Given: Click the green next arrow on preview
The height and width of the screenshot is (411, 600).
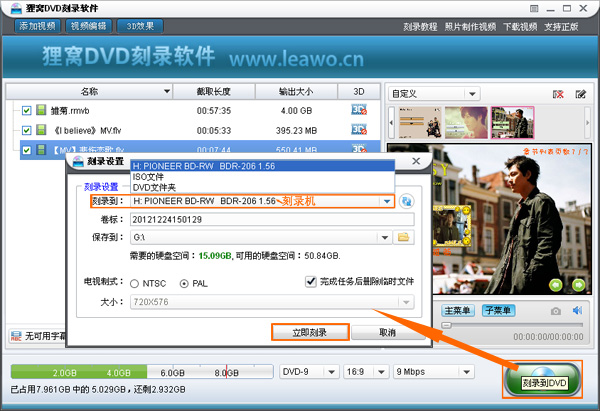Looking at the screenshot, I should pos(579,285).
